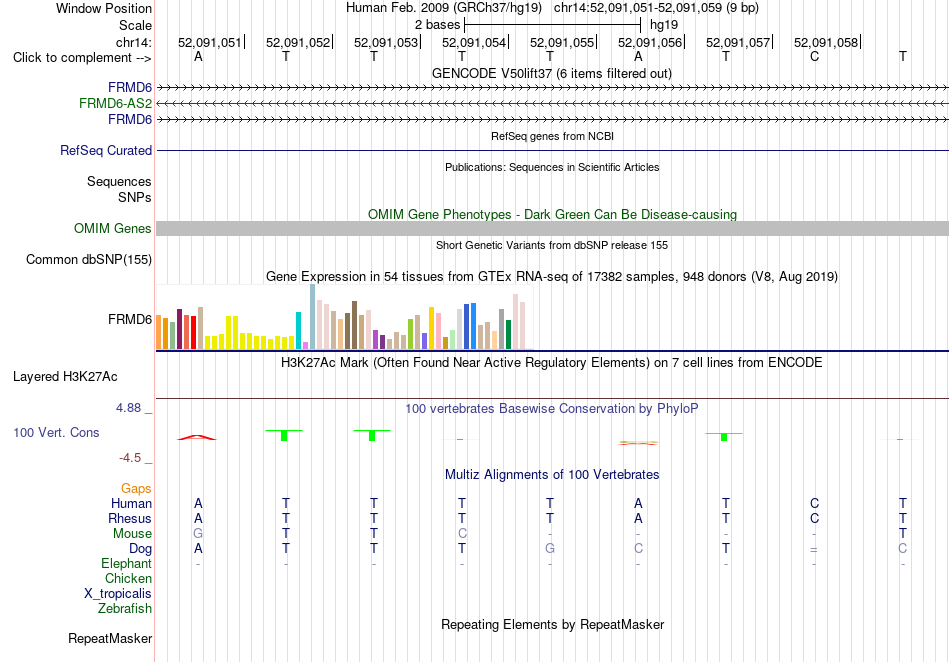Click FRMD6 label beside GTEx expression bars
950x662 pixels.
click(x=130, y=319)
